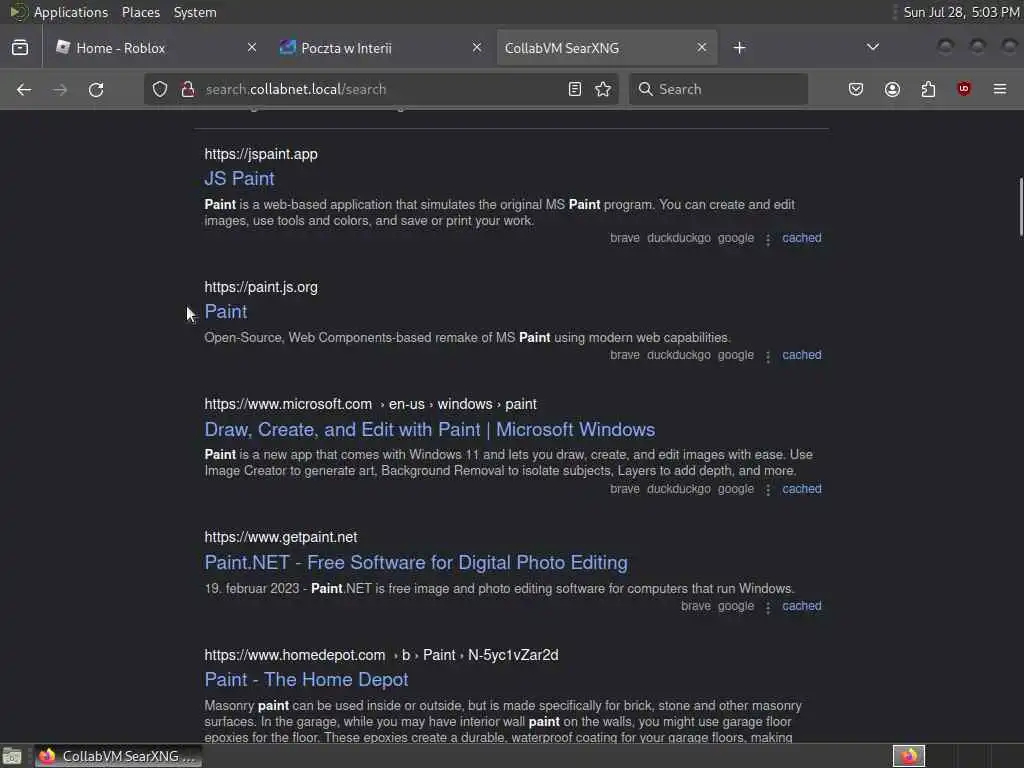
Task: Open tracking protection shield info
Action: tap(160, 89)
